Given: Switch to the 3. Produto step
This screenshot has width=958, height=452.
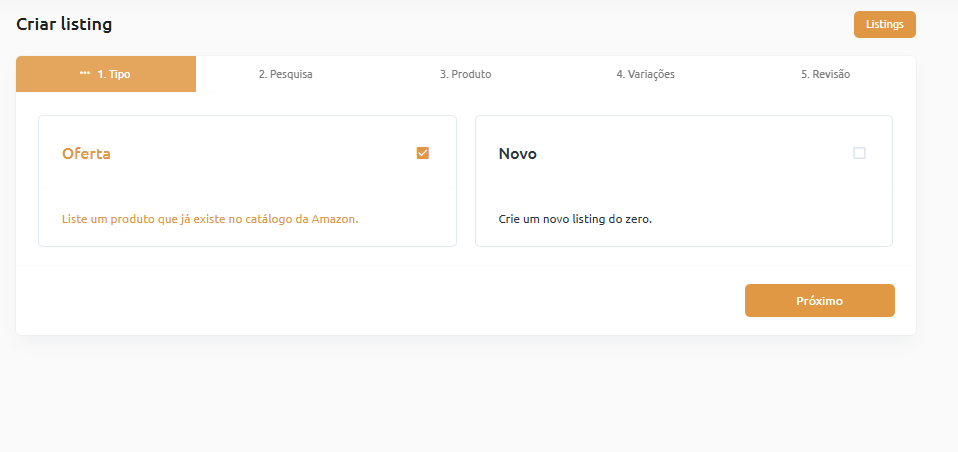Looking at the screenshot, I should 465,74.
